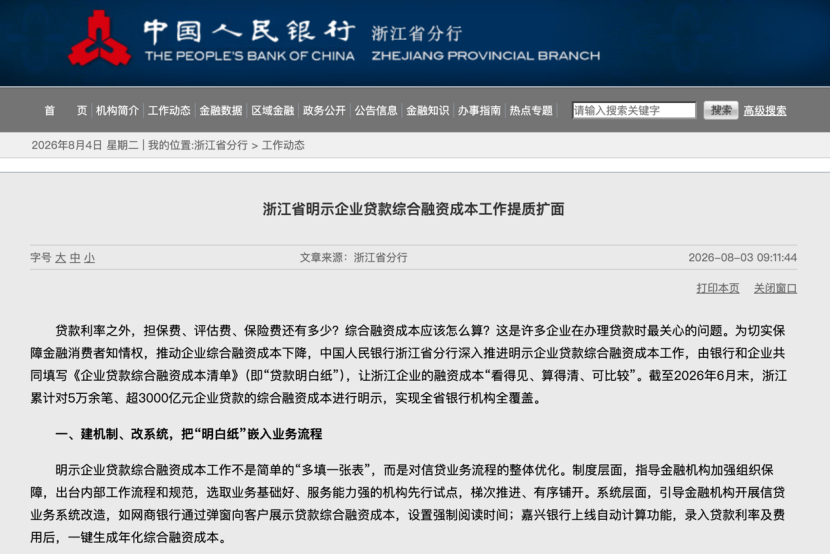Go to 工作动态 in navigation bar
This screenshot has width=830, height=554.
[169, 111]
